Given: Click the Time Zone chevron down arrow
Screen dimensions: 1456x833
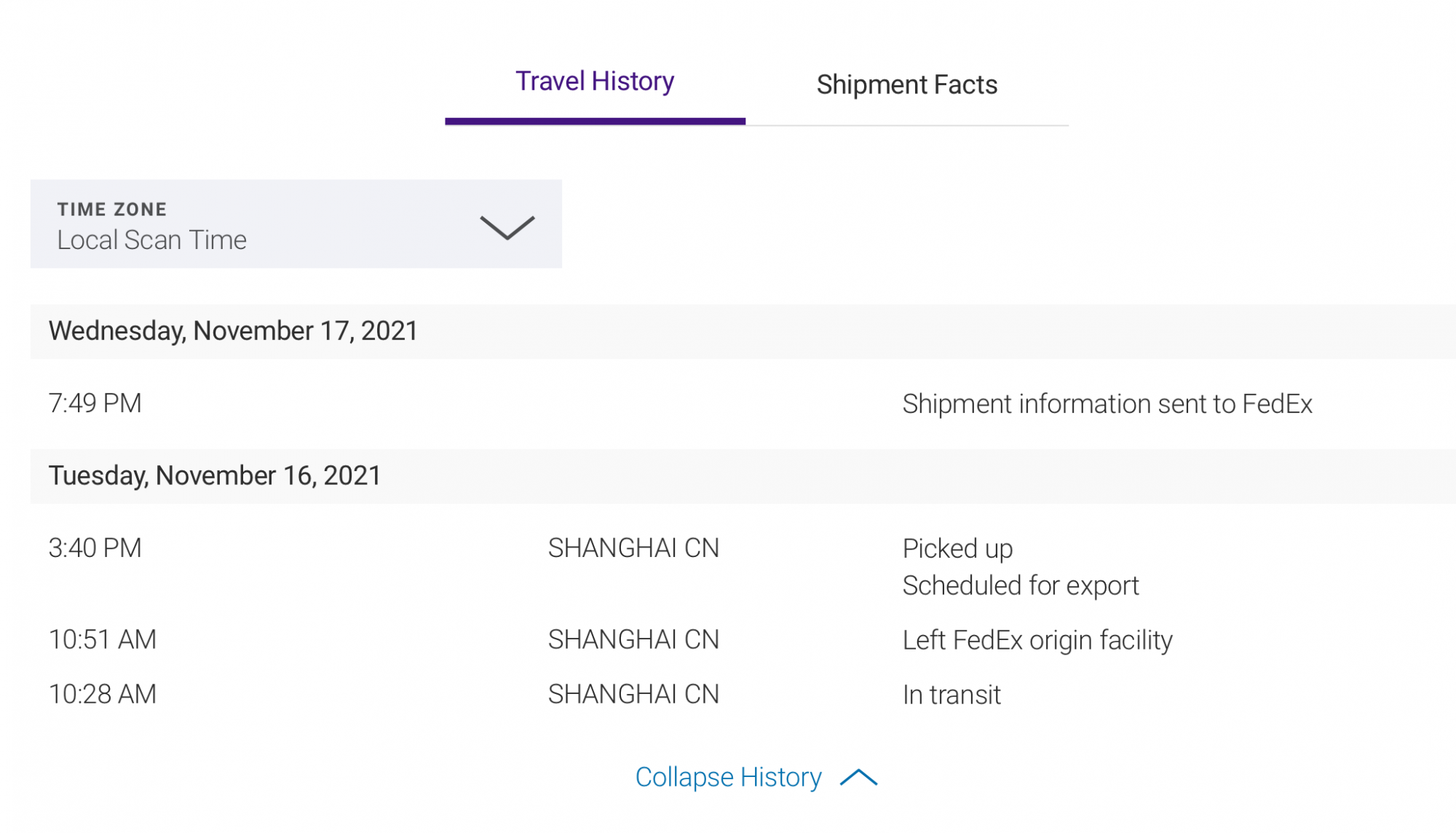Looking at the screenshot, I should (x=507, y=227).
